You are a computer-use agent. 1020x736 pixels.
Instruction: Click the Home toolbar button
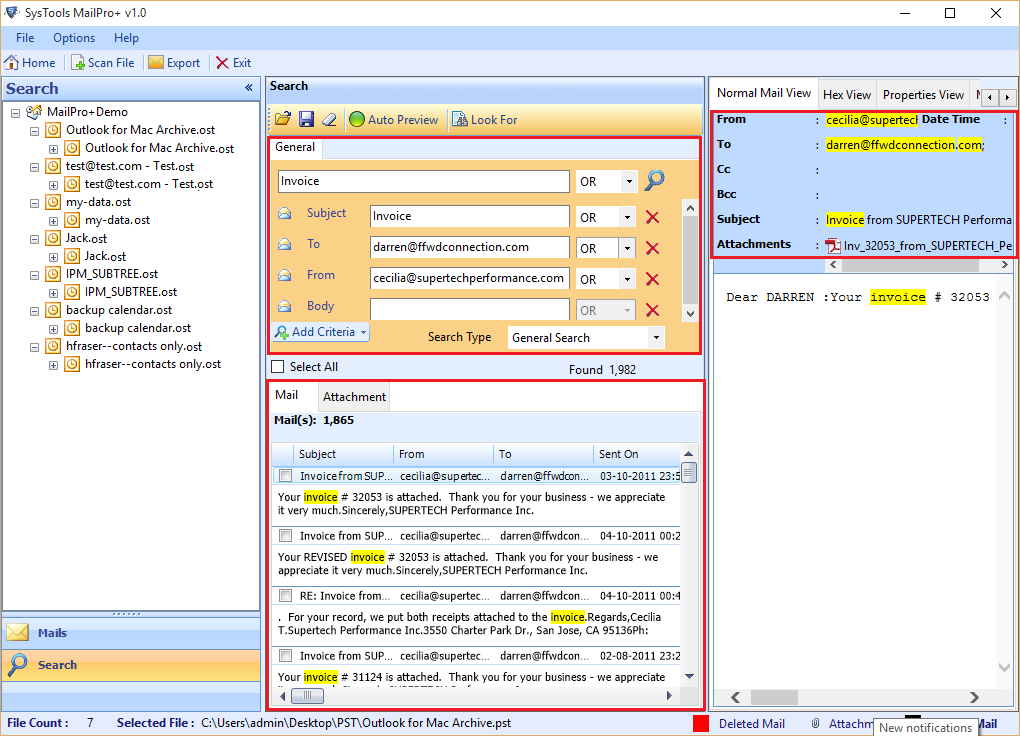(x=30, y=62)
